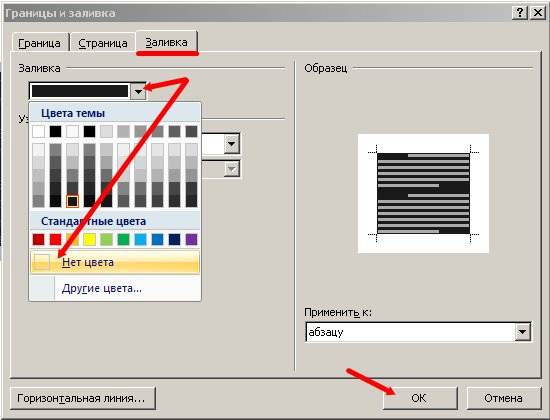Image resolution: width=550 pixels, height=420 pixels.
Task: Choose the dark blue standard color
Action: 174,240
